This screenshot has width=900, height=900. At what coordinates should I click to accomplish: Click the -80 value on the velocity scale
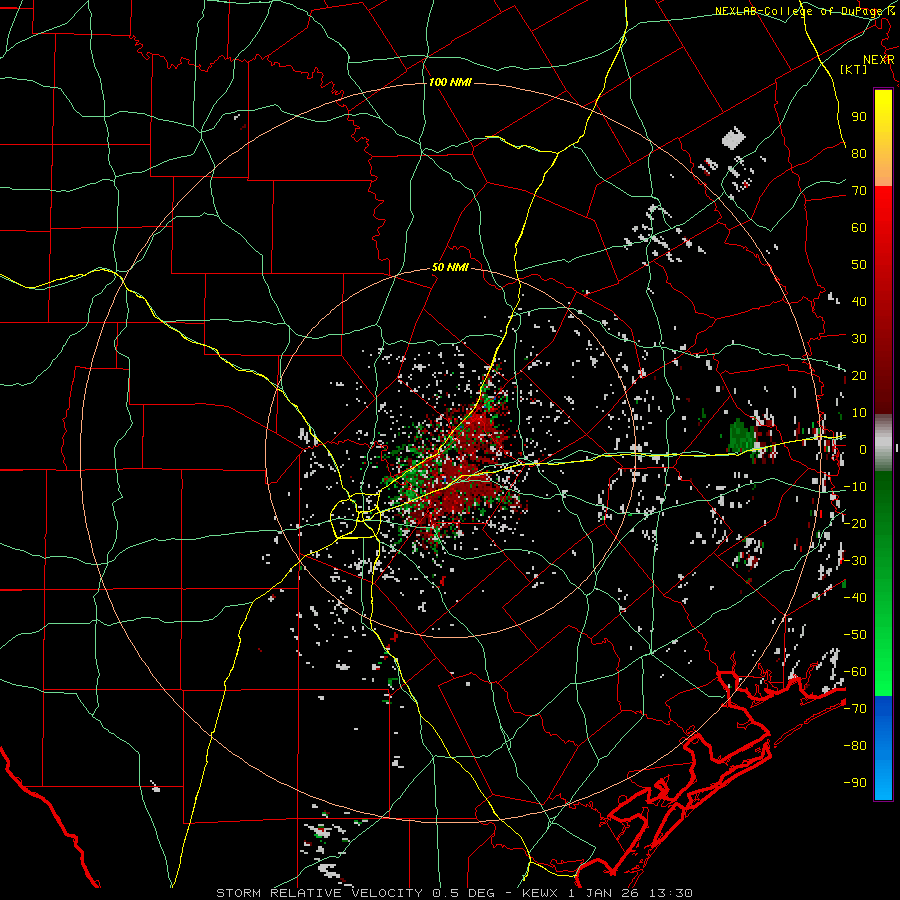pyautogui.click(x=855, y=746)
